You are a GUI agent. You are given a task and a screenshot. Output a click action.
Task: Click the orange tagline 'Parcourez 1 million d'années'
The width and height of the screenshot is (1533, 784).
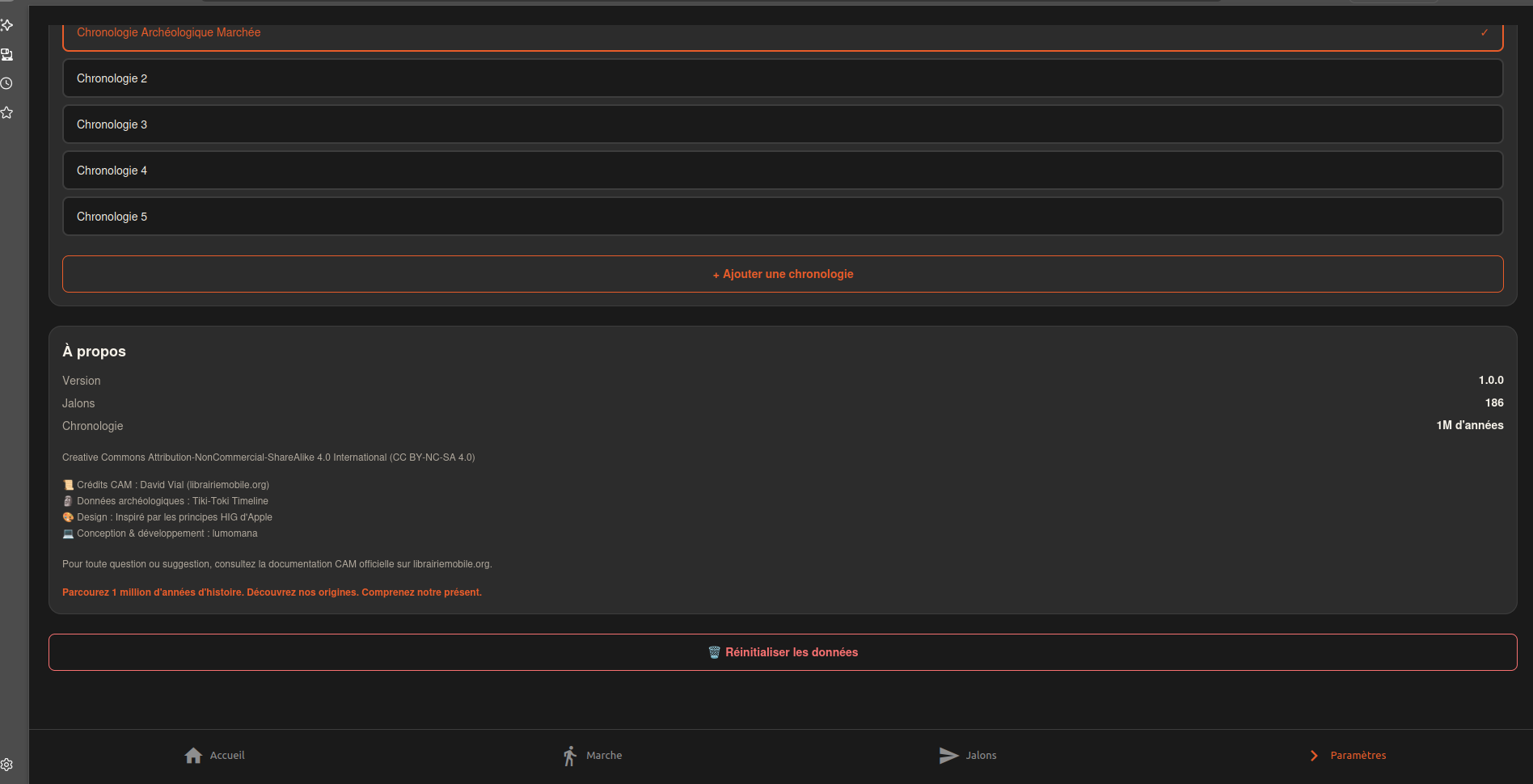(272, 592)
